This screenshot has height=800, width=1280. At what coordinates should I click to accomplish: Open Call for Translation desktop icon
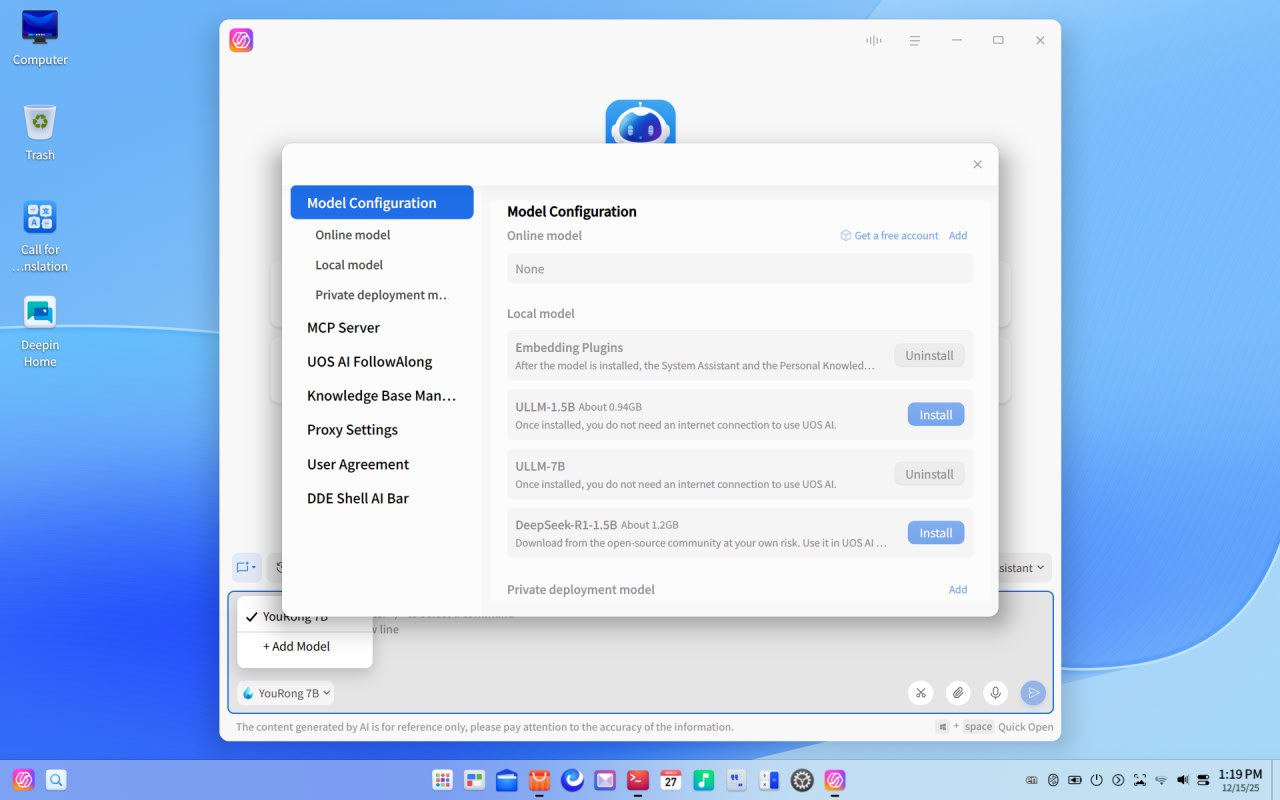[x=40, y=236]
